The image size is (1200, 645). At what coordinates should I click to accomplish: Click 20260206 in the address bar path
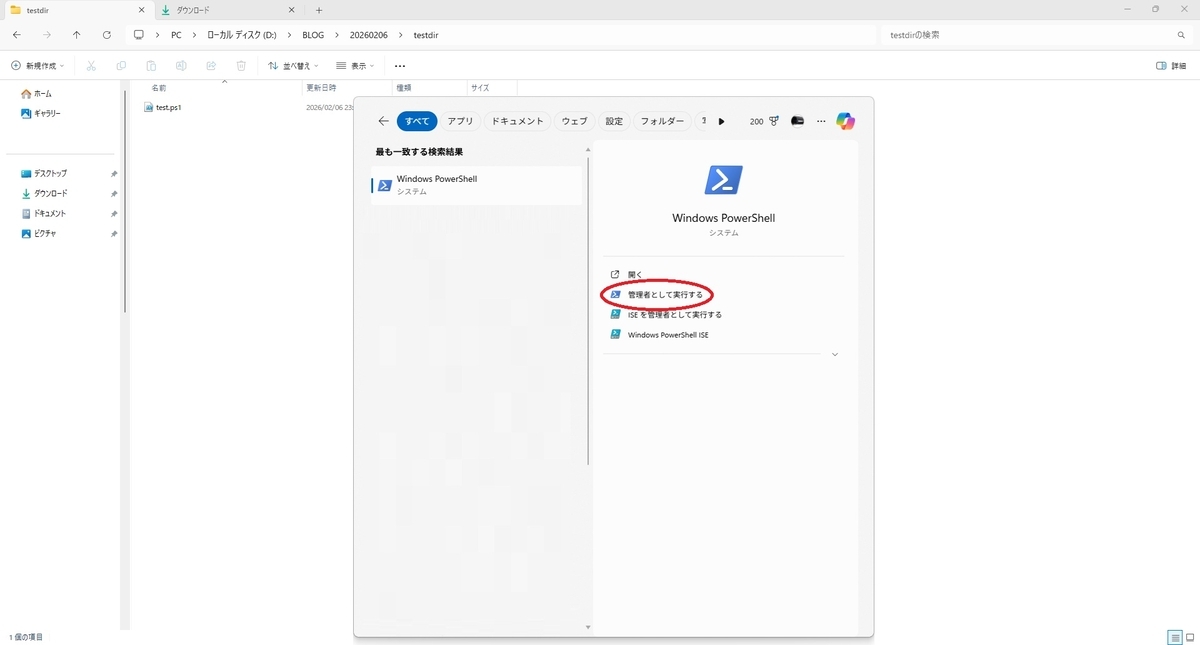pyautogui.click(x=369, y=35)
